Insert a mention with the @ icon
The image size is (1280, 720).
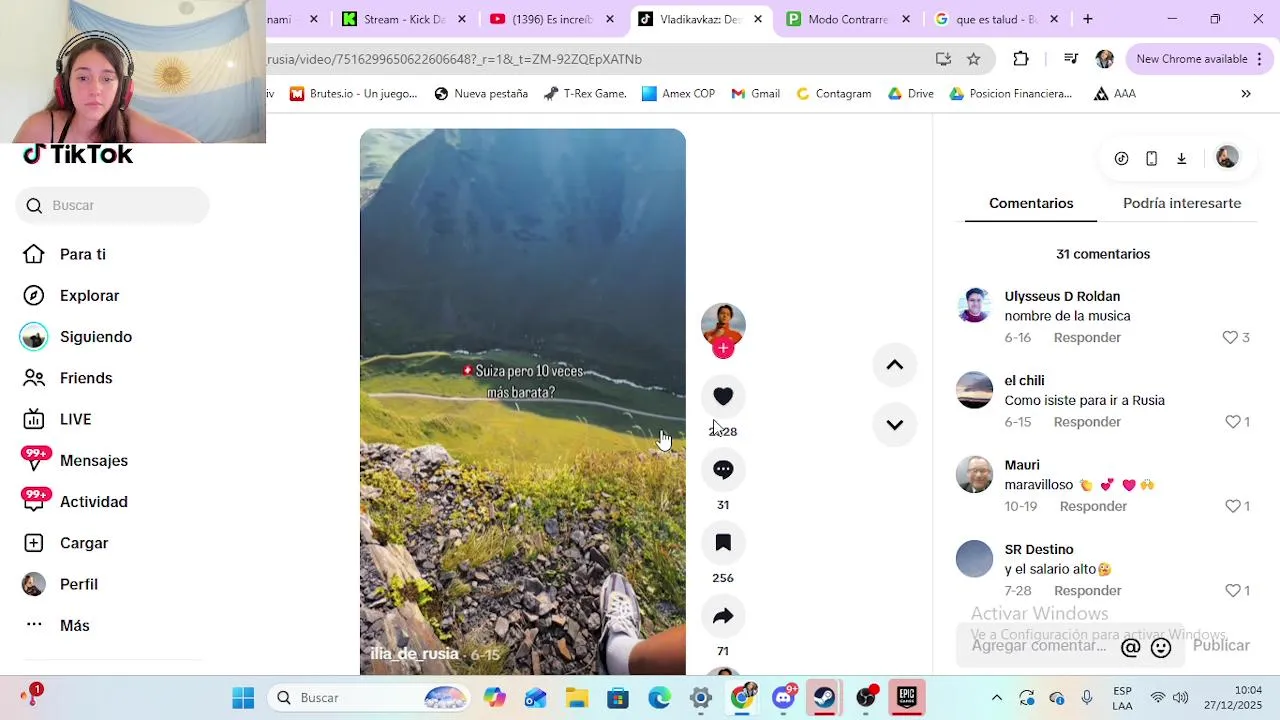[x=1130, y=648]
